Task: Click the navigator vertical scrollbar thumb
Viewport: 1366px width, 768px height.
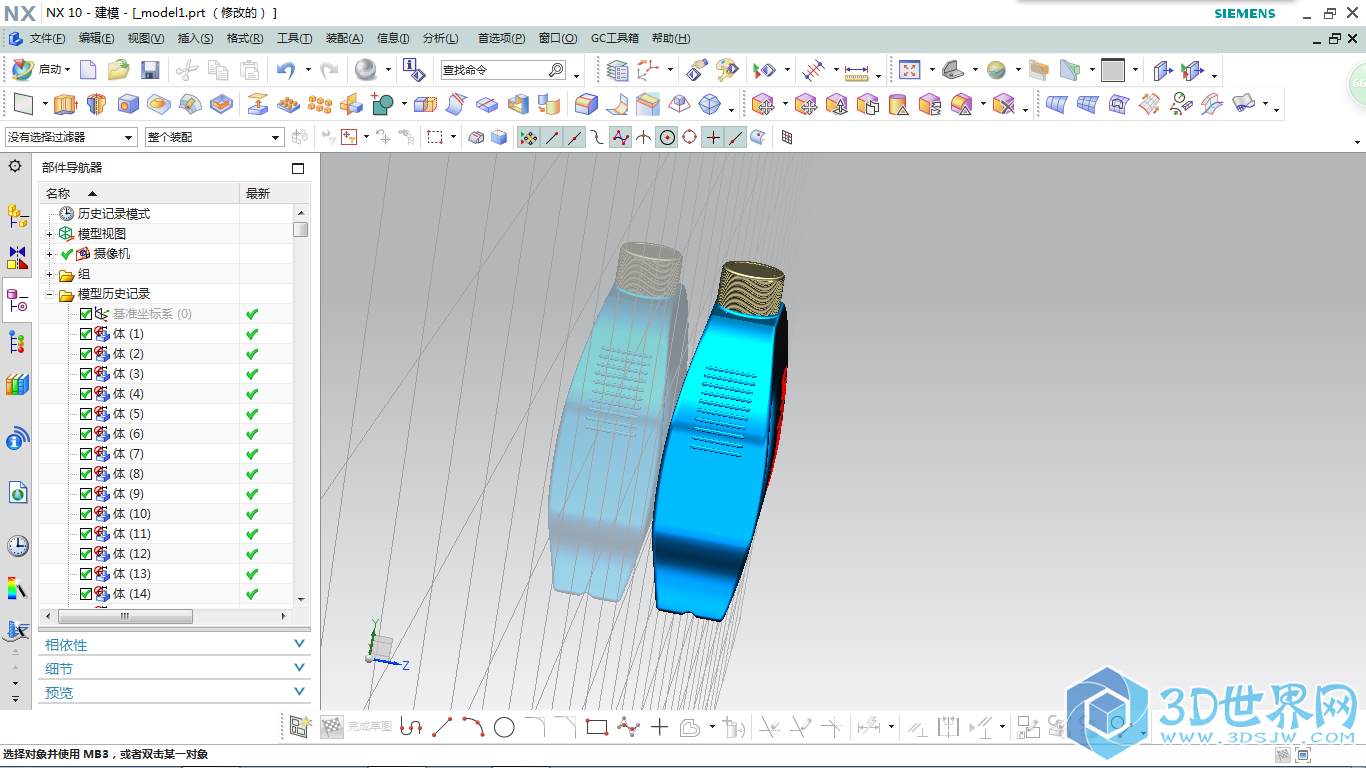Action: pyautogui.click(x=301, y=229)
